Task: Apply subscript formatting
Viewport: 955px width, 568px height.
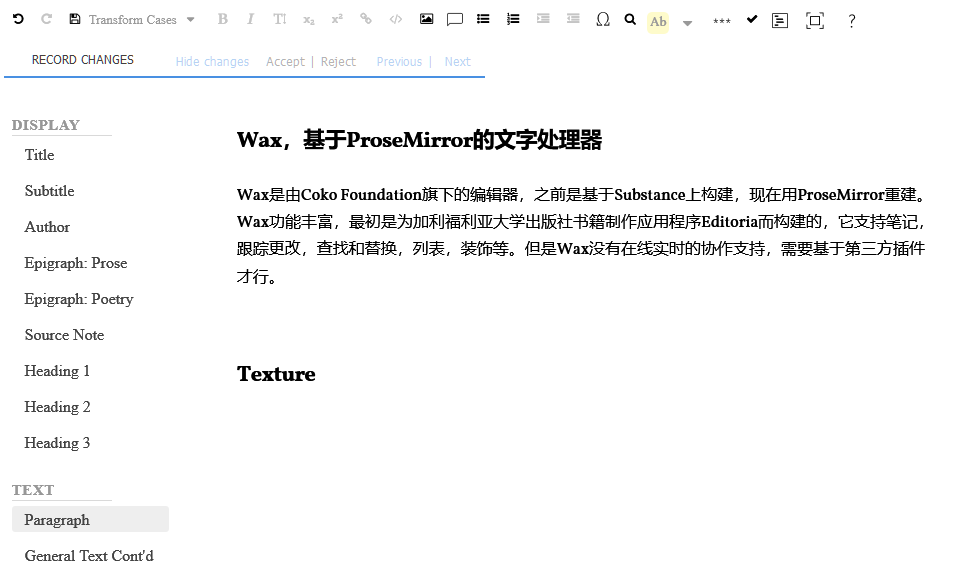Action: click(309, 20)
